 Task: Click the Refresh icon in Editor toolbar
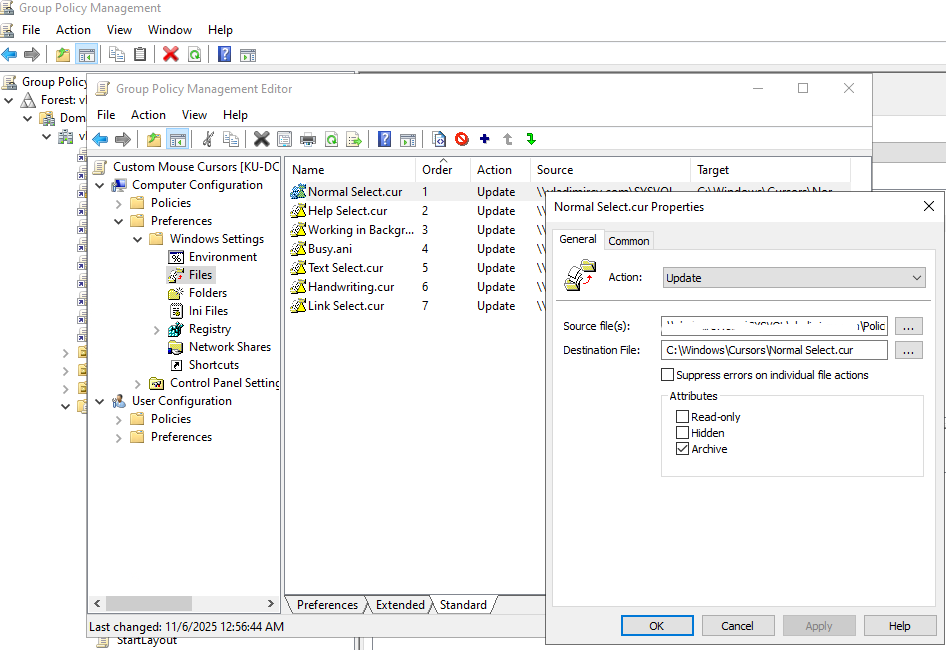tap(331, 139)
